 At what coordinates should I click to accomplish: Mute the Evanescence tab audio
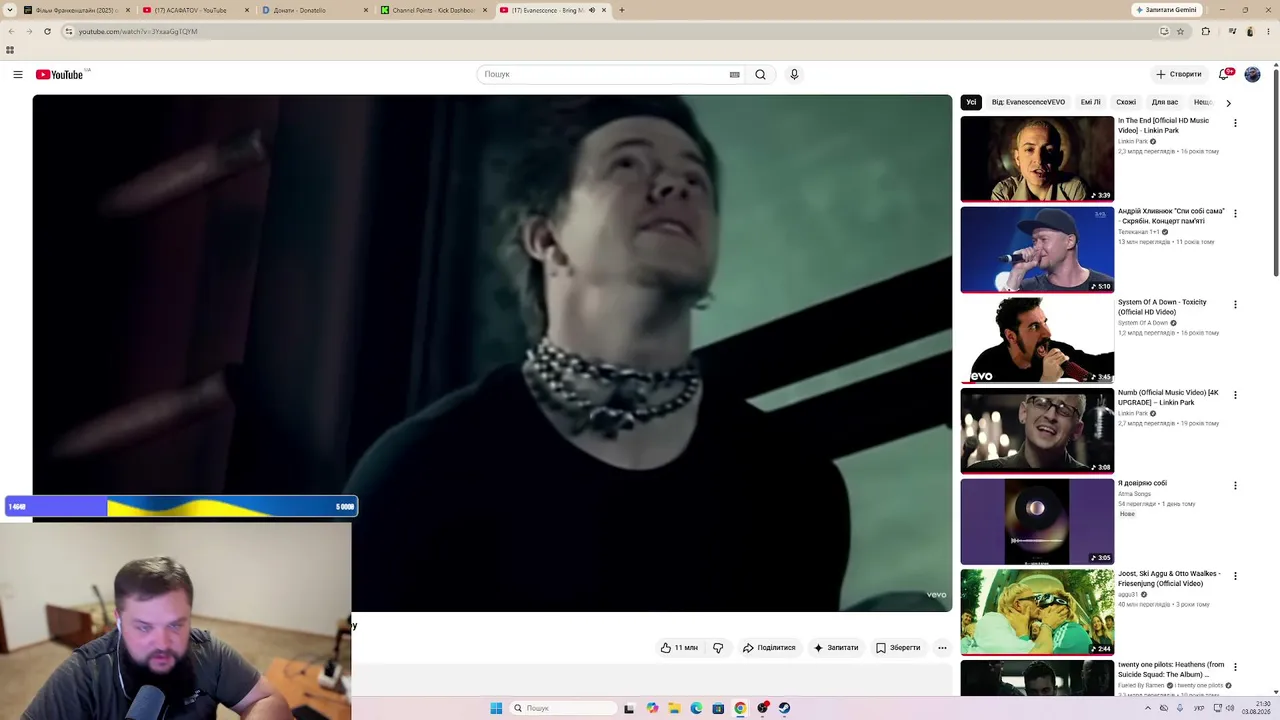(591, 10)
